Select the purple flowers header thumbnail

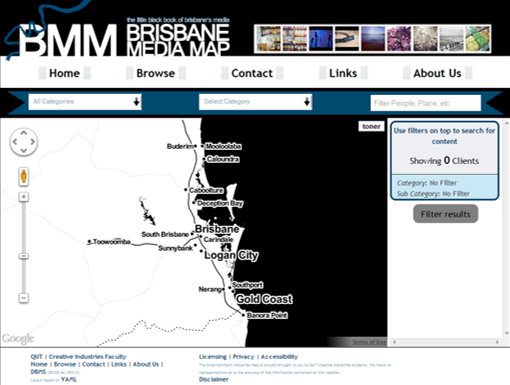coord(399,39)
